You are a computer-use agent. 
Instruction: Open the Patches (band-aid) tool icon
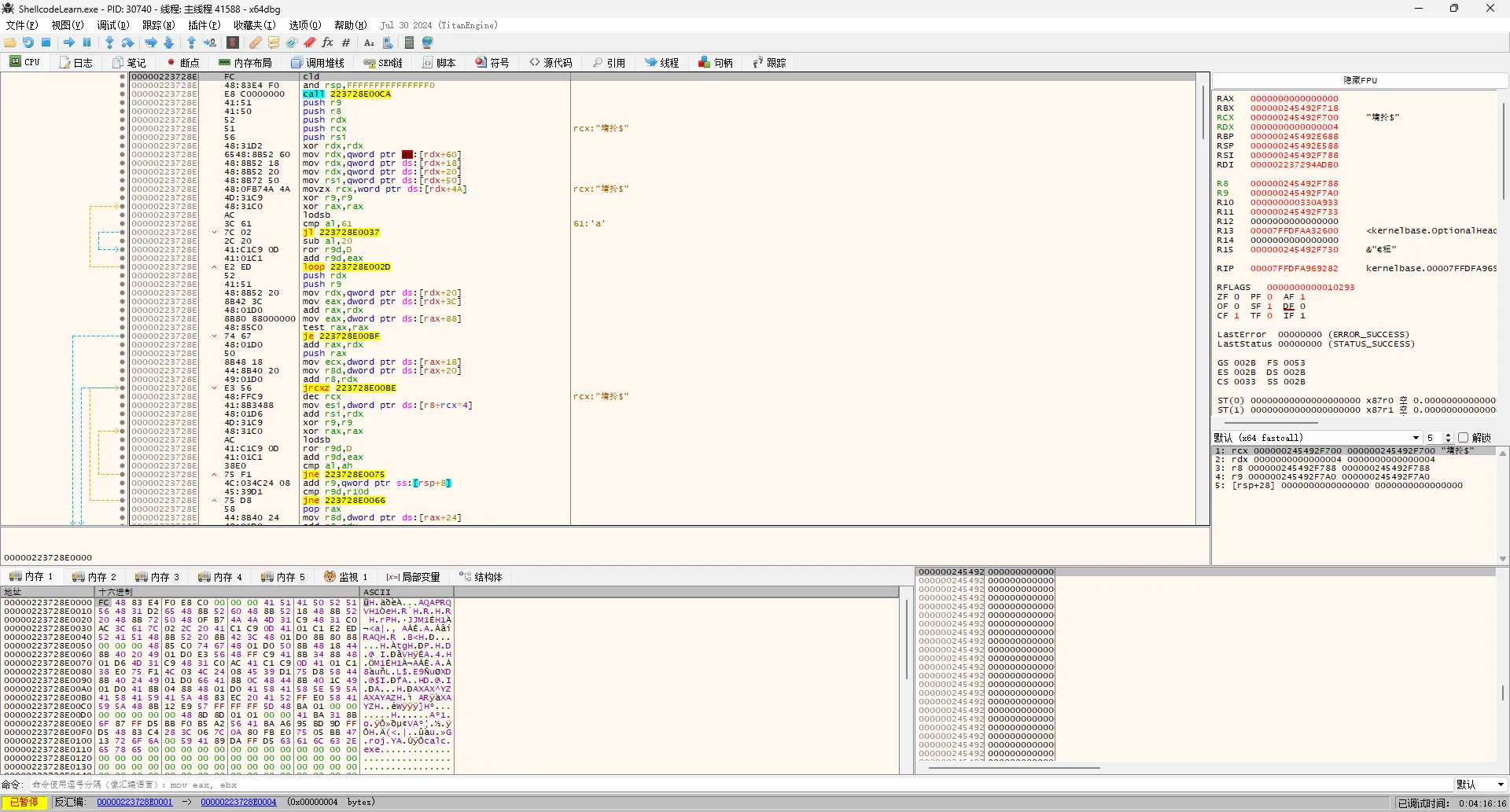click(255, 43)
